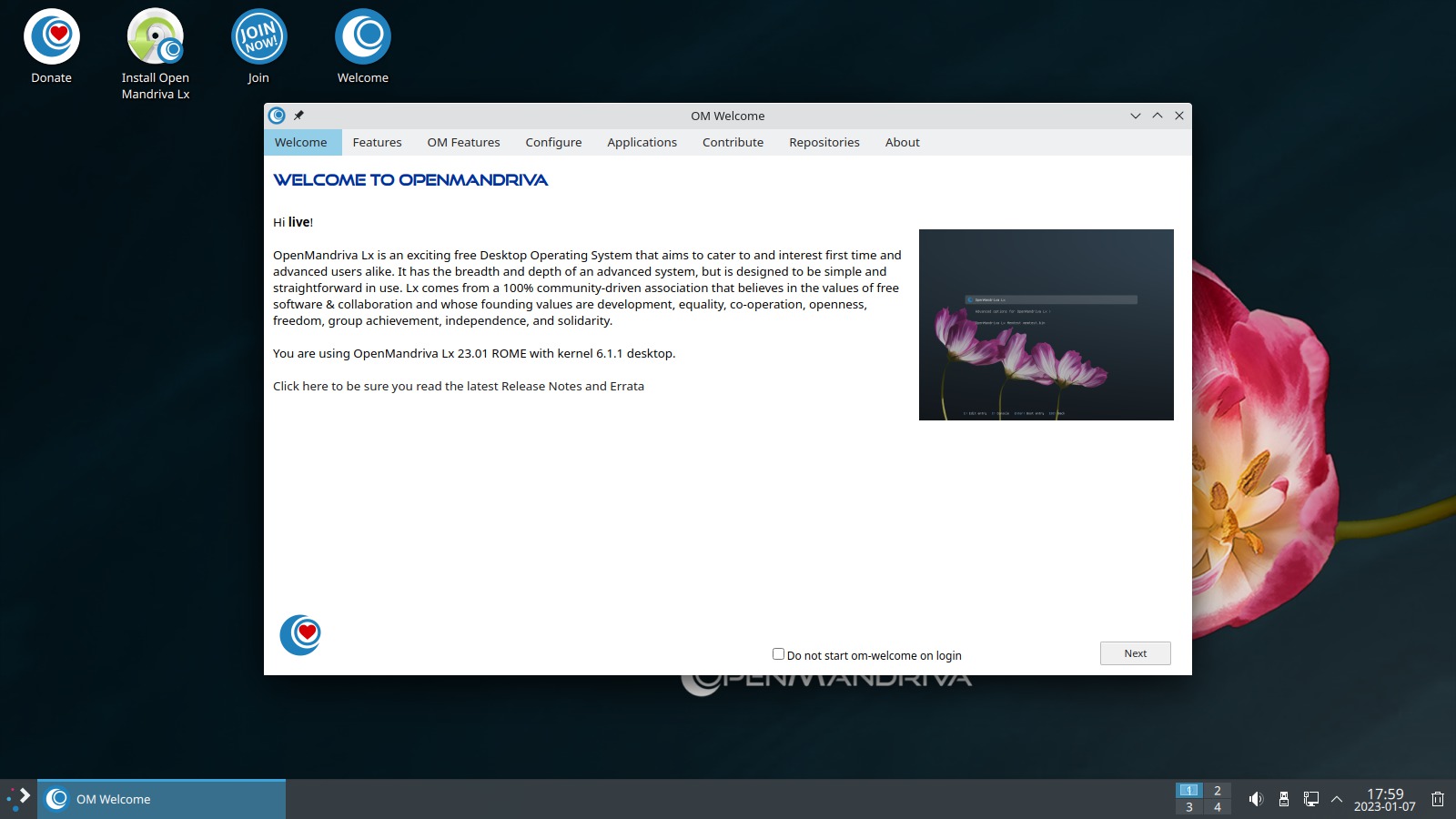Close the OM Welcome window

point(1179,116)
